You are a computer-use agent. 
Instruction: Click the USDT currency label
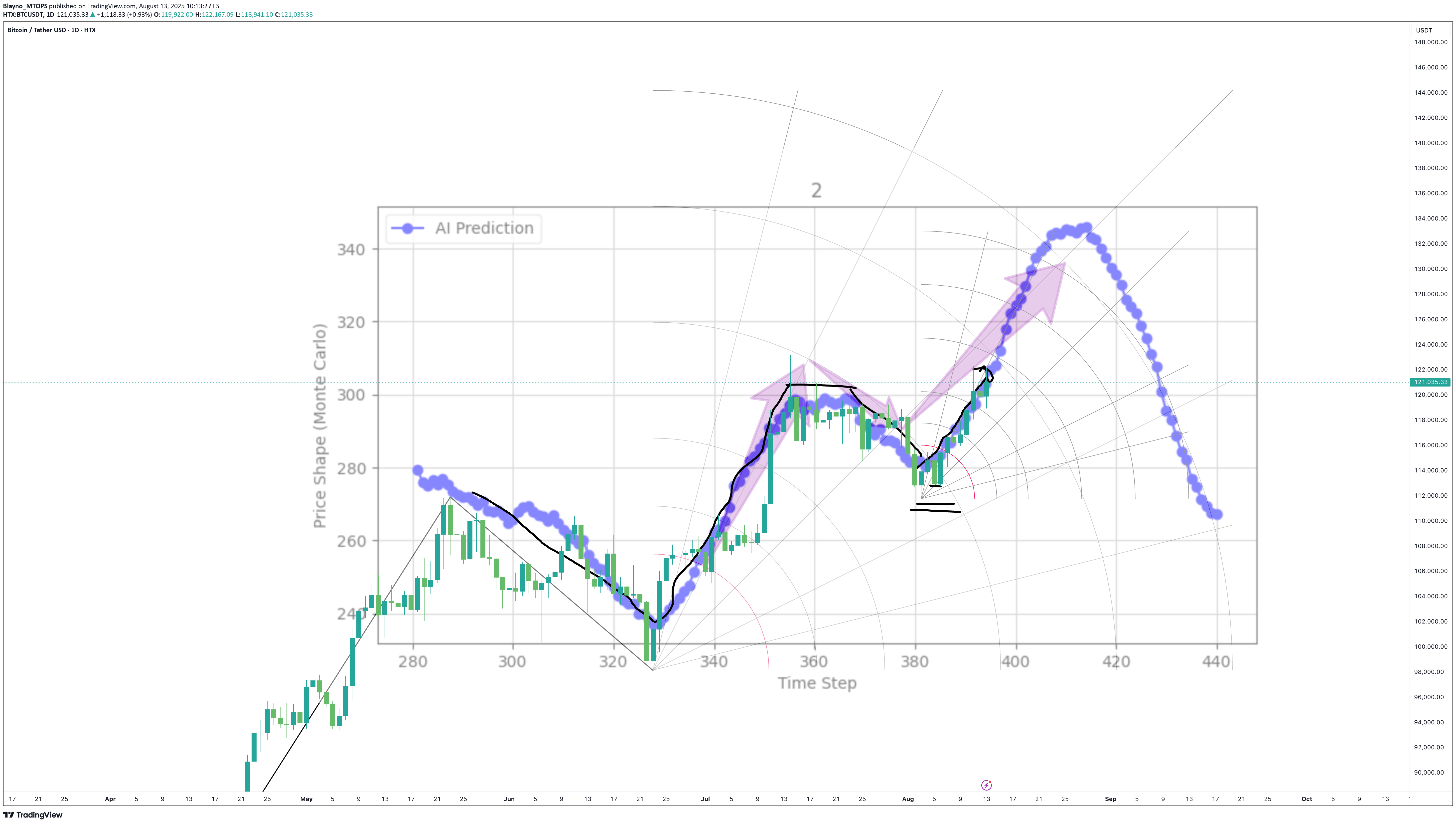click(1424, 30)
